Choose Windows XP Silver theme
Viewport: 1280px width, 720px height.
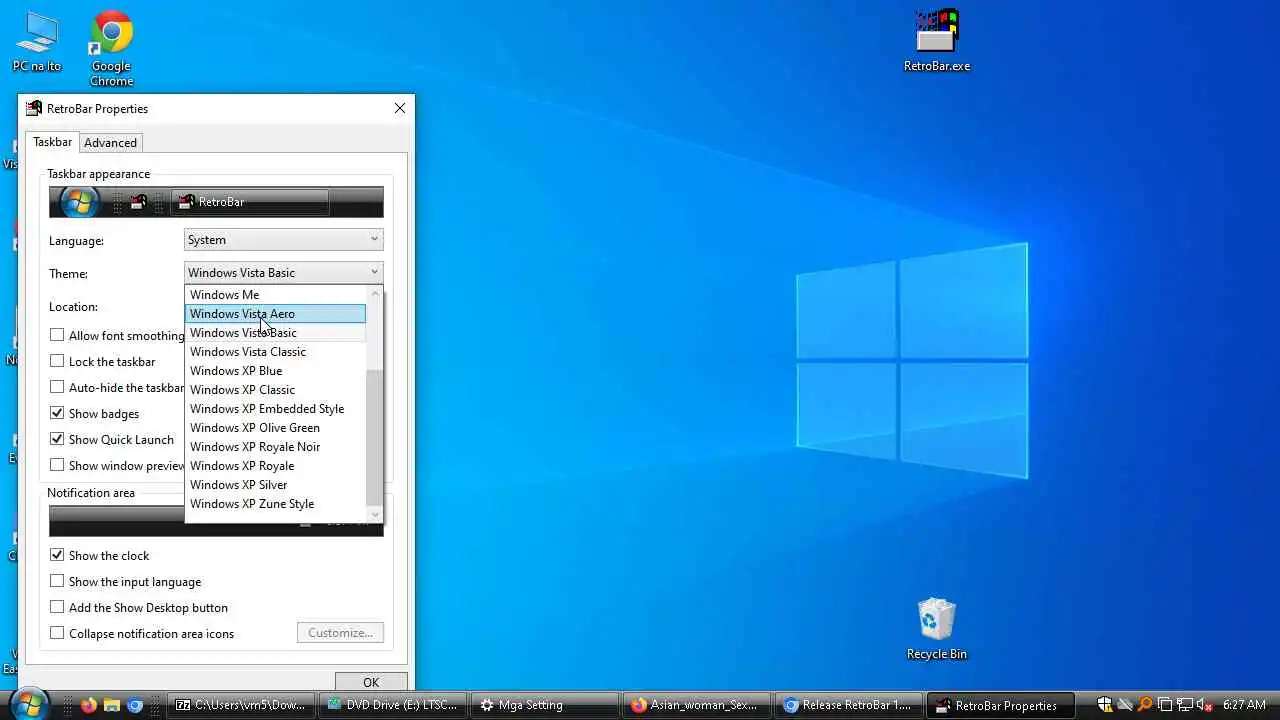(276, 485)
